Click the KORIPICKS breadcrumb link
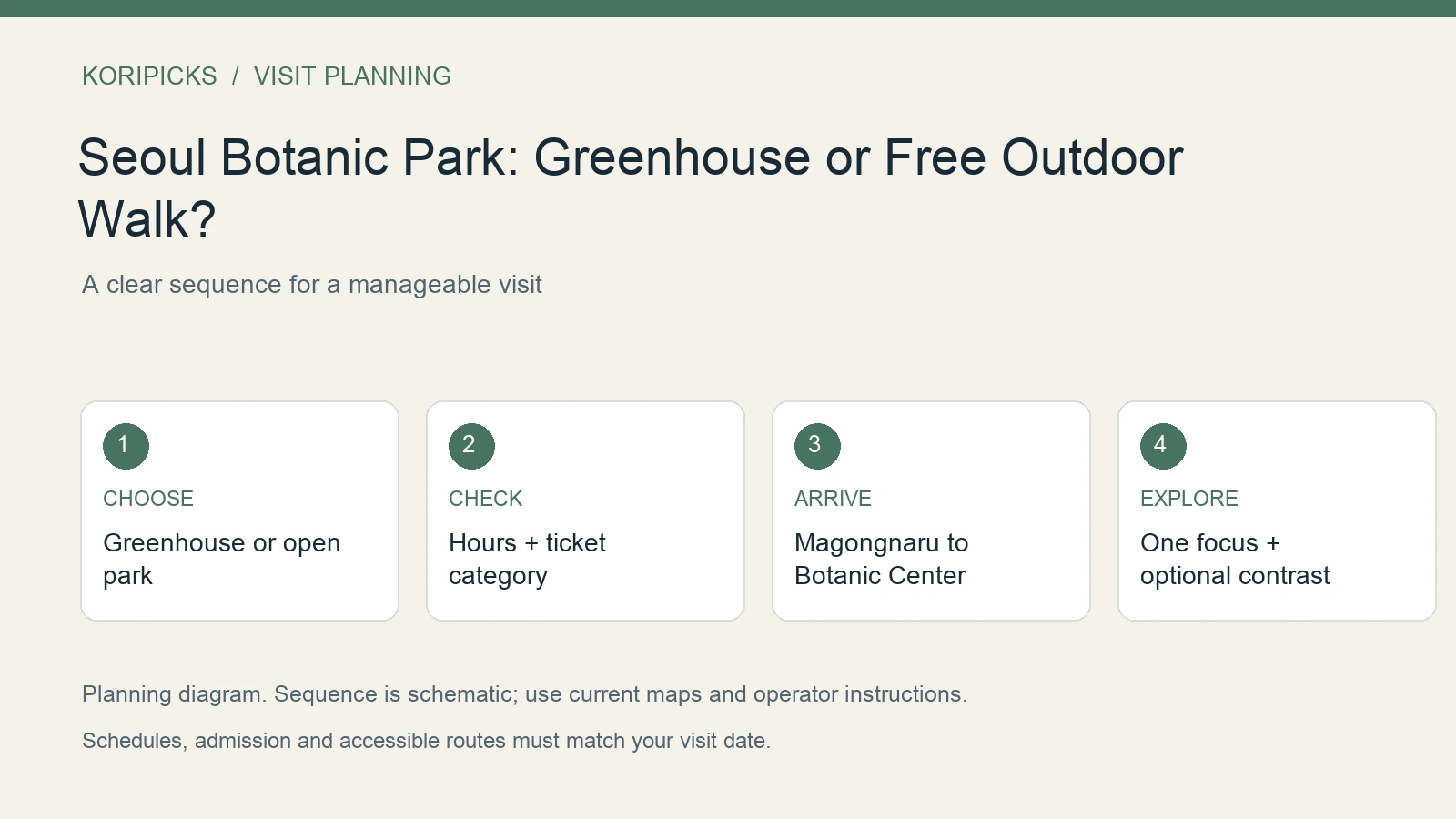This screenshot has width=1456, height=819. point(149,76)
